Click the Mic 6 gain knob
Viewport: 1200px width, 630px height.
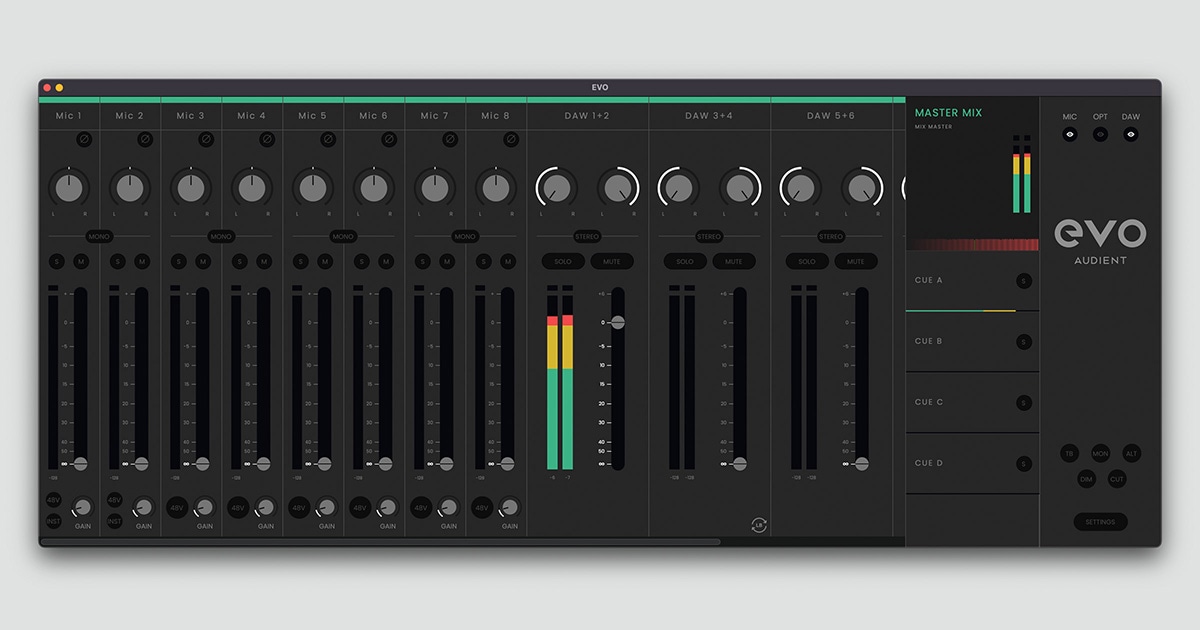click(x=388, y=507)
